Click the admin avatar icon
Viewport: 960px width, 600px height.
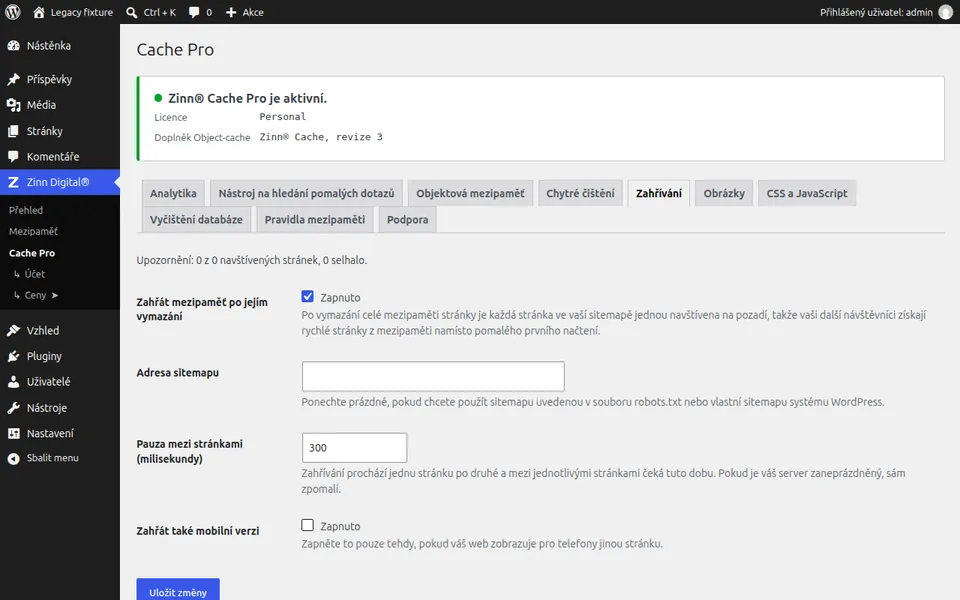[x=946, y=12]
